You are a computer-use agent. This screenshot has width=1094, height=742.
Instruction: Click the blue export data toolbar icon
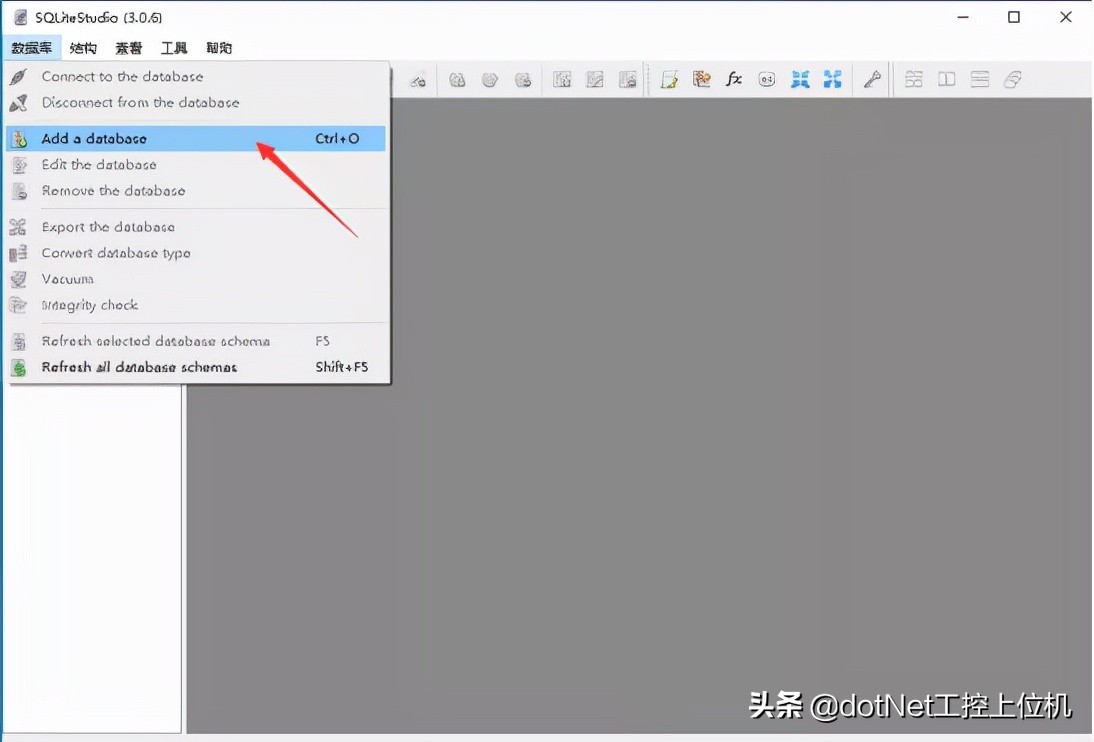pyautogui.click(x=833, y=79)
